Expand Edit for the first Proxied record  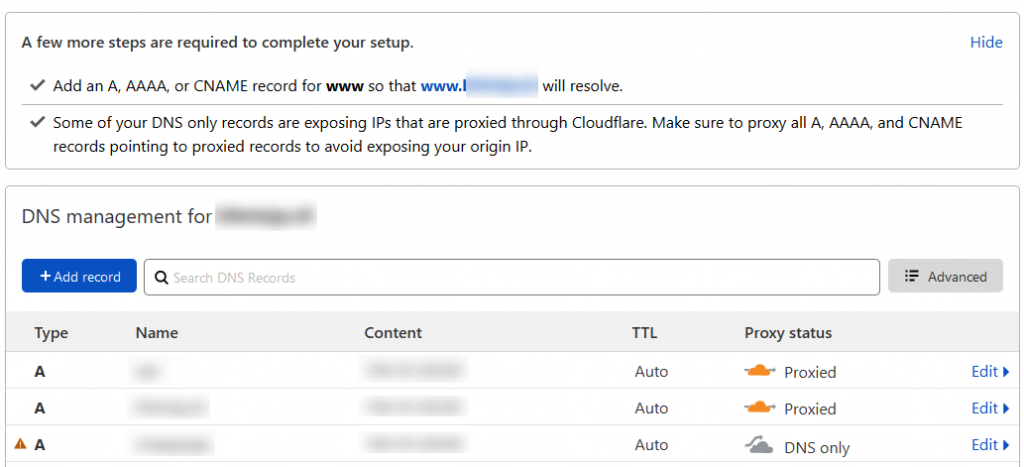click(x=989, y=371)
